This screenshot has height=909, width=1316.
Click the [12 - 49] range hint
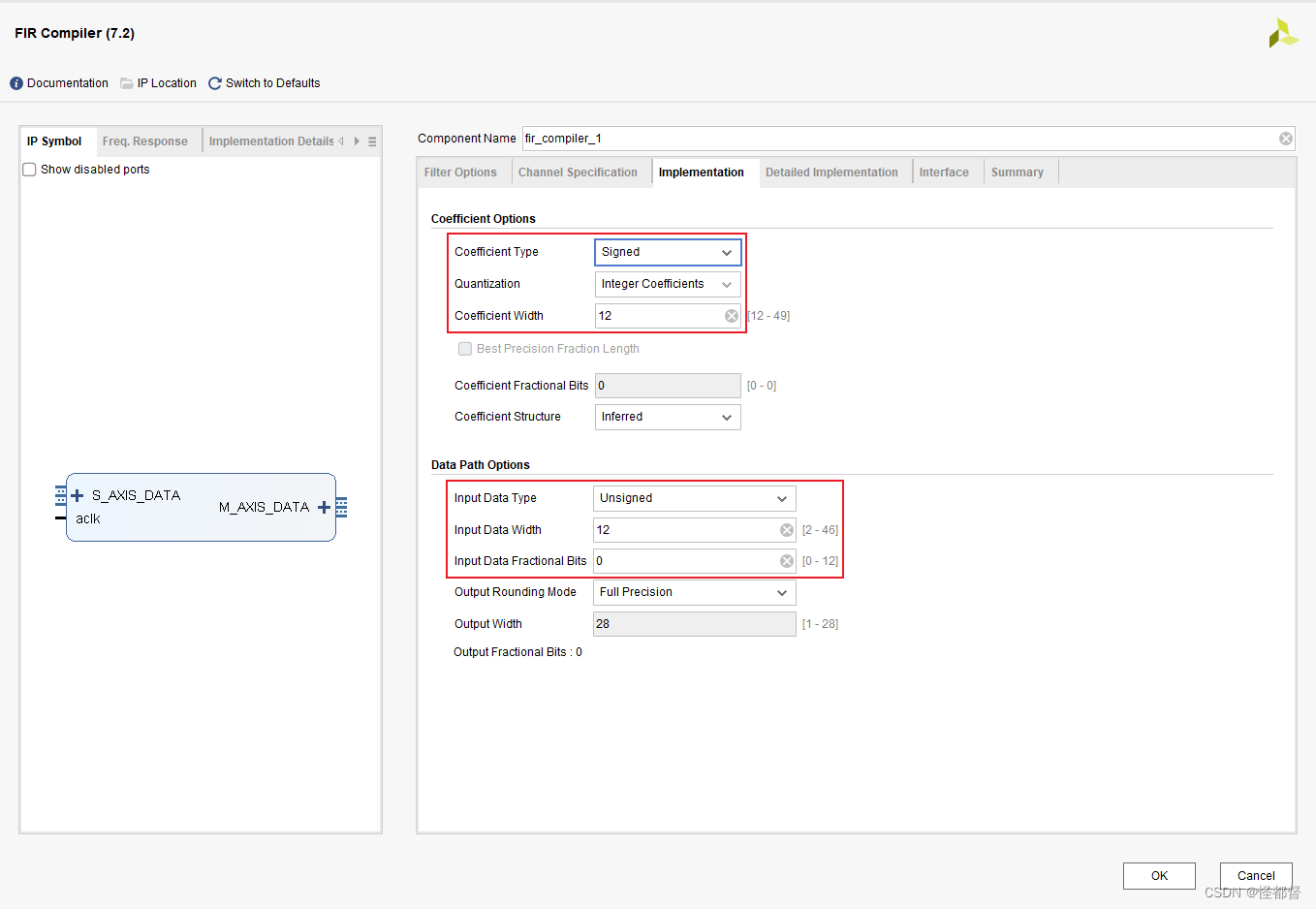pos(768,316)
